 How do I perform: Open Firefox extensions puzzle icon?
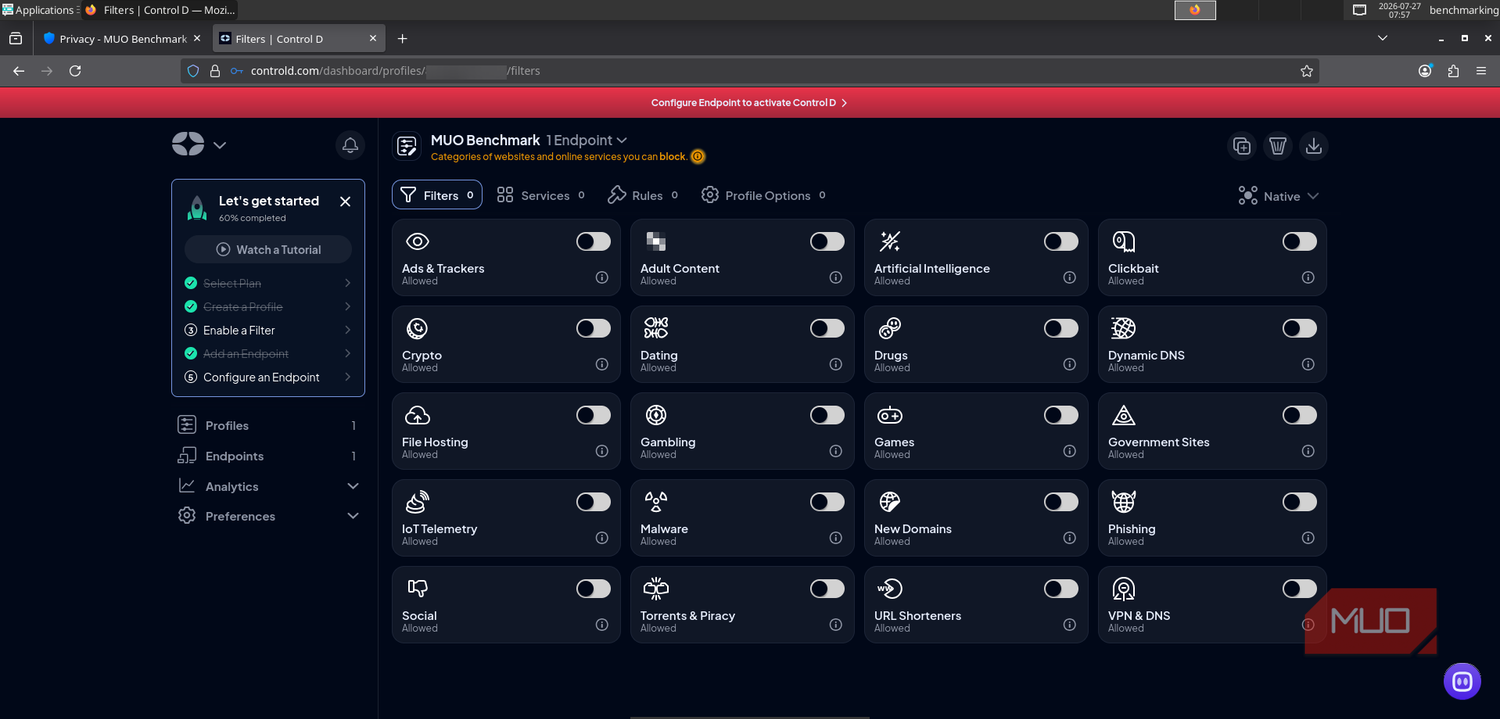point(1453,71)
